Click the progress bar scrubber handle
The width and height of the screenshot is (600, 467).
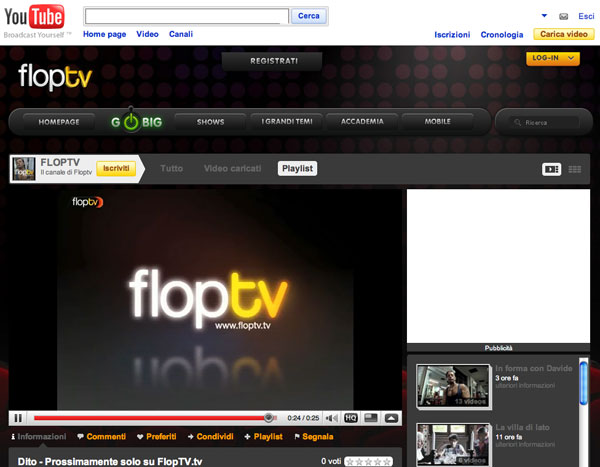[x=269, y=418]
